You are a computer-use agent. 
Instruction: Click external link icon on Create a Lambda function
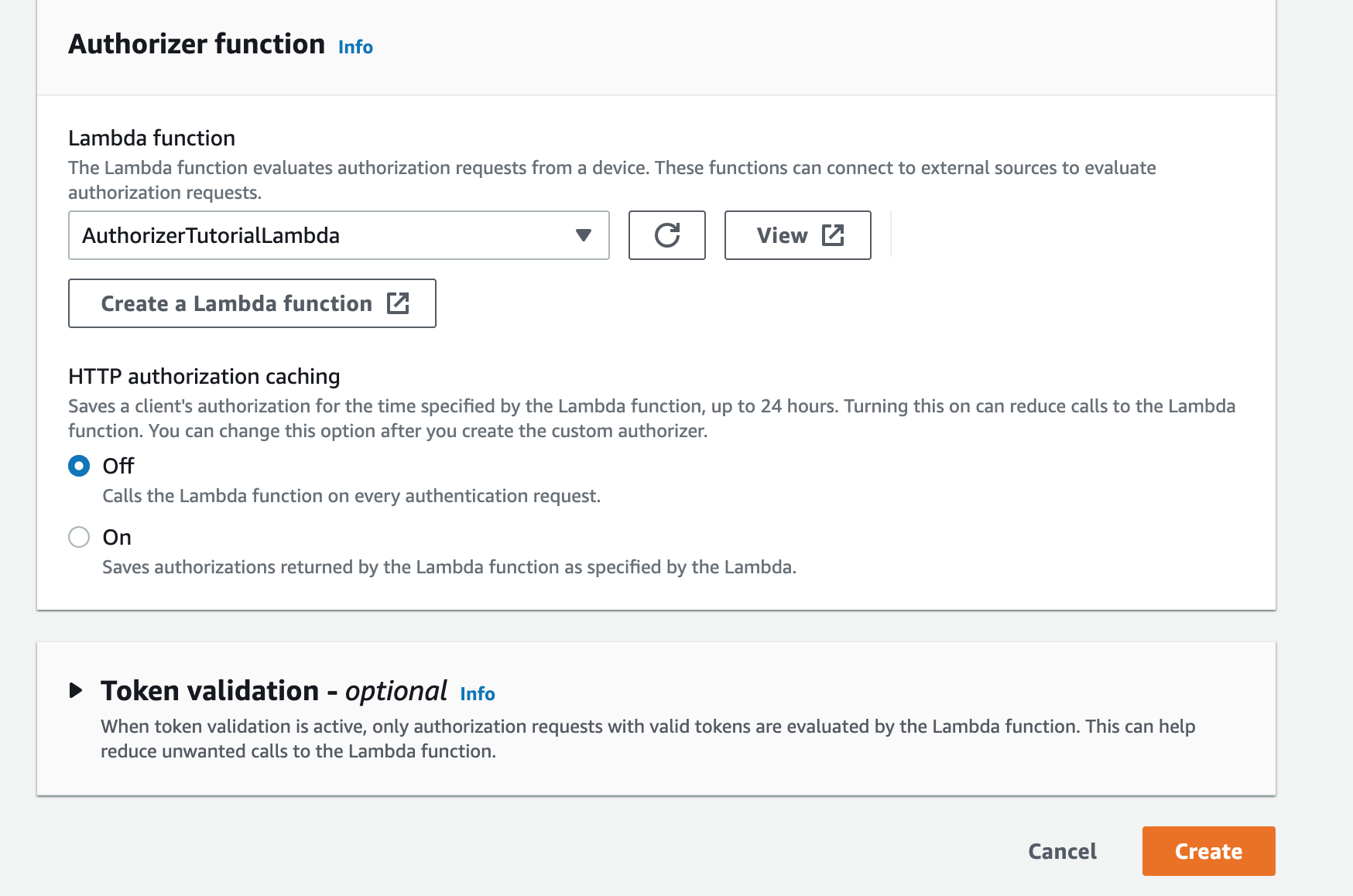pyautogui.click(x=397, y=303)
